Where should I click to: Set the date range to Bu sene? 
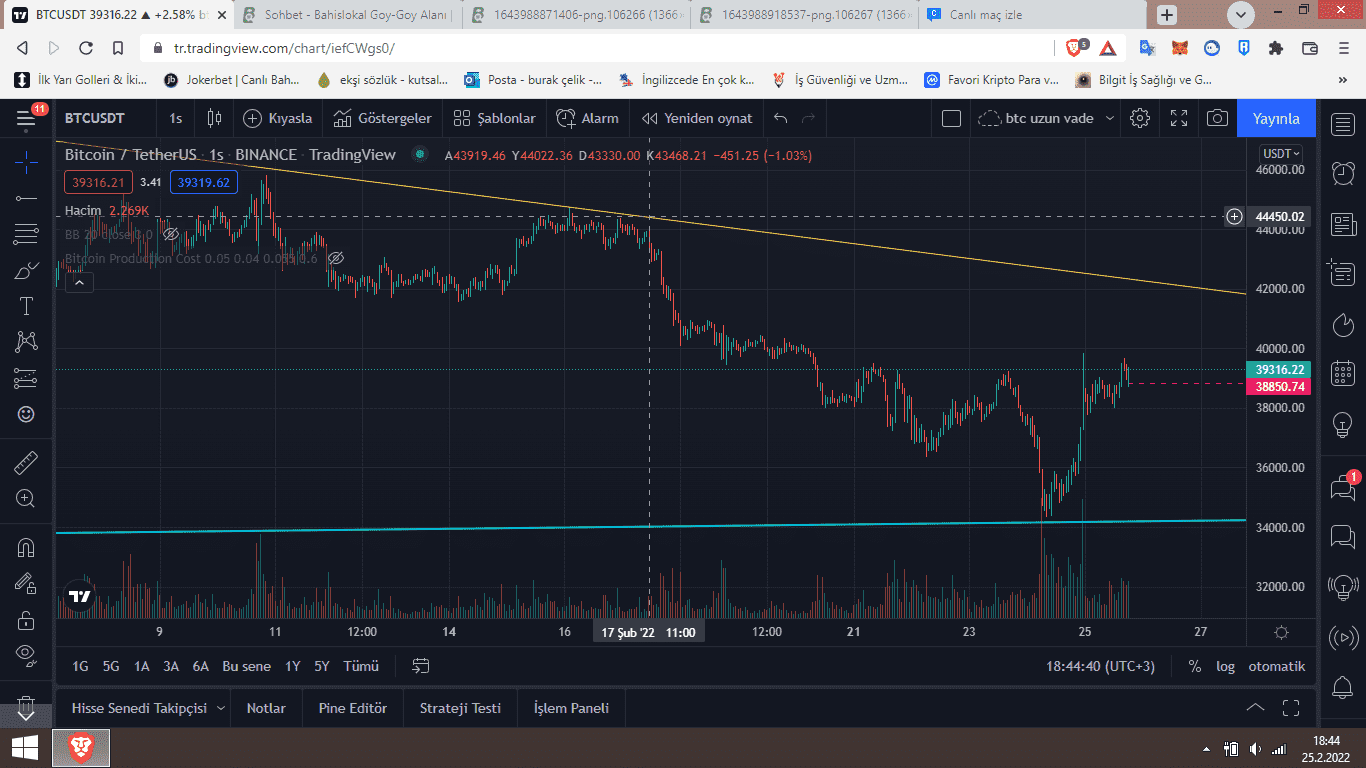click(x=246, y=666)
